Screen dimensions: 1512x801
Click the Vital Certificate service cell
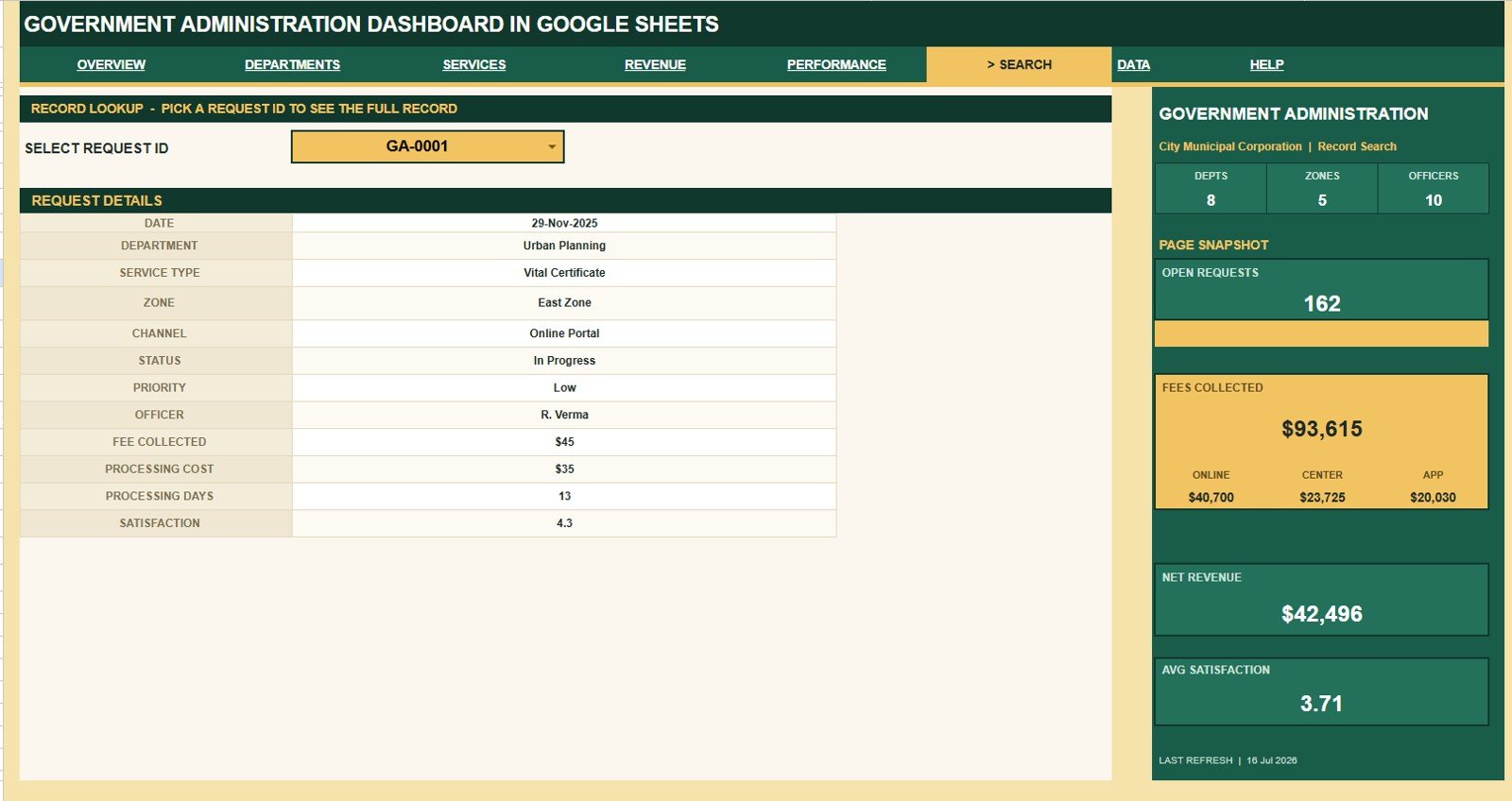[564, 273]
